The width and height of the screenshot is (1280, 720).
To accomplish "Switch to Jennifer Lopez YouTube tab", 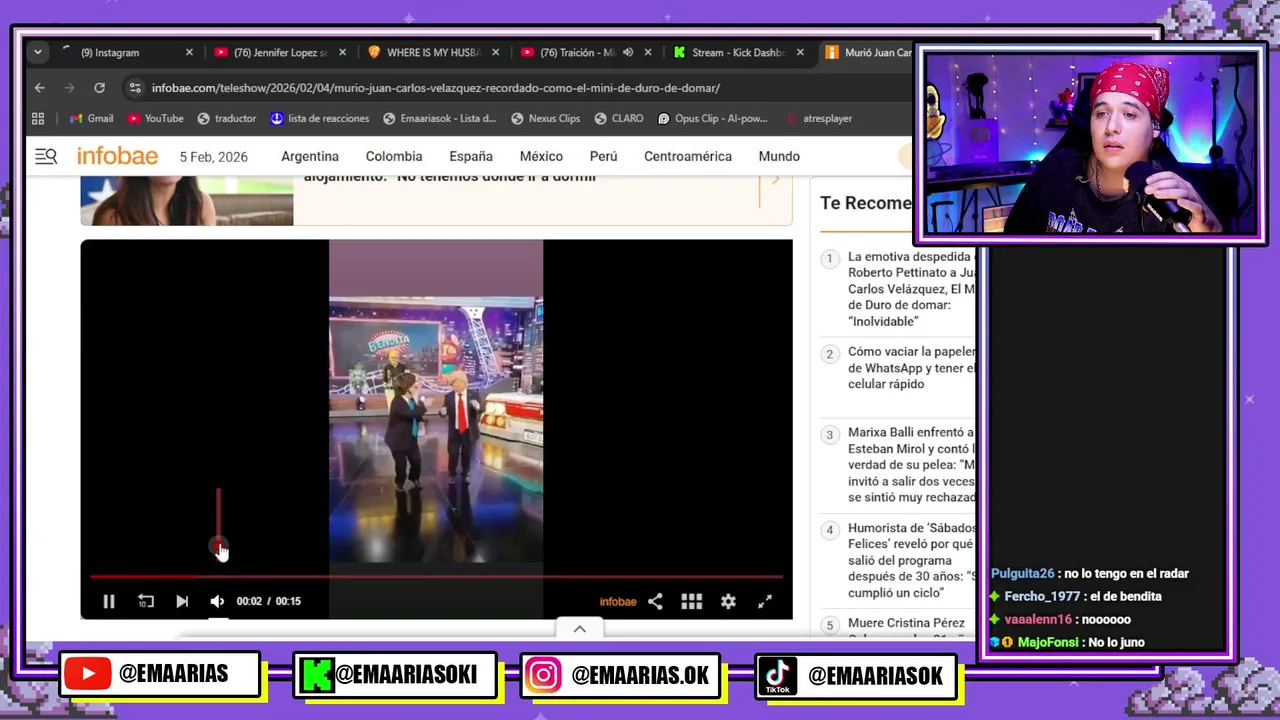I will (280, 52).
